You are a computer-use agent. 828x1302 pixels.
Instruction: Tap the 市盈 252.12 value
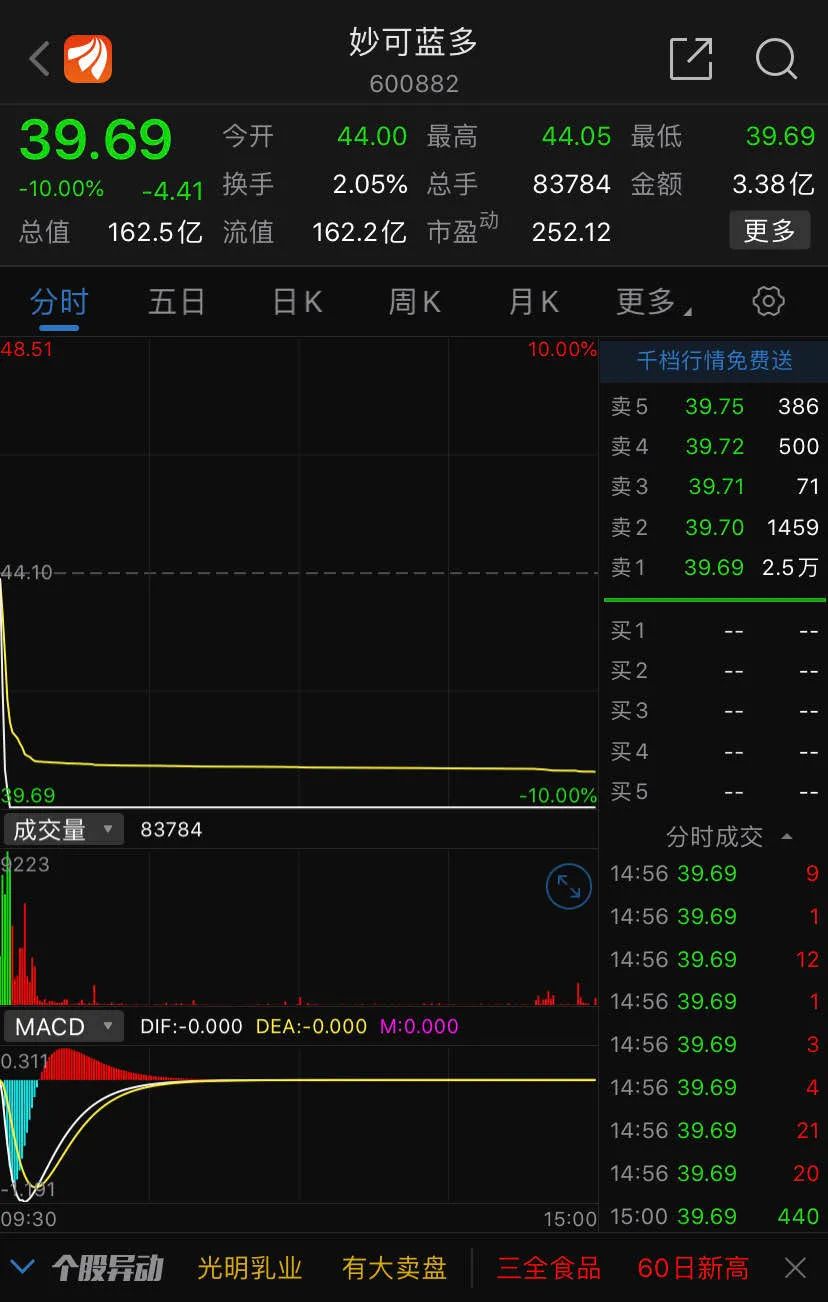click(571, 232)
